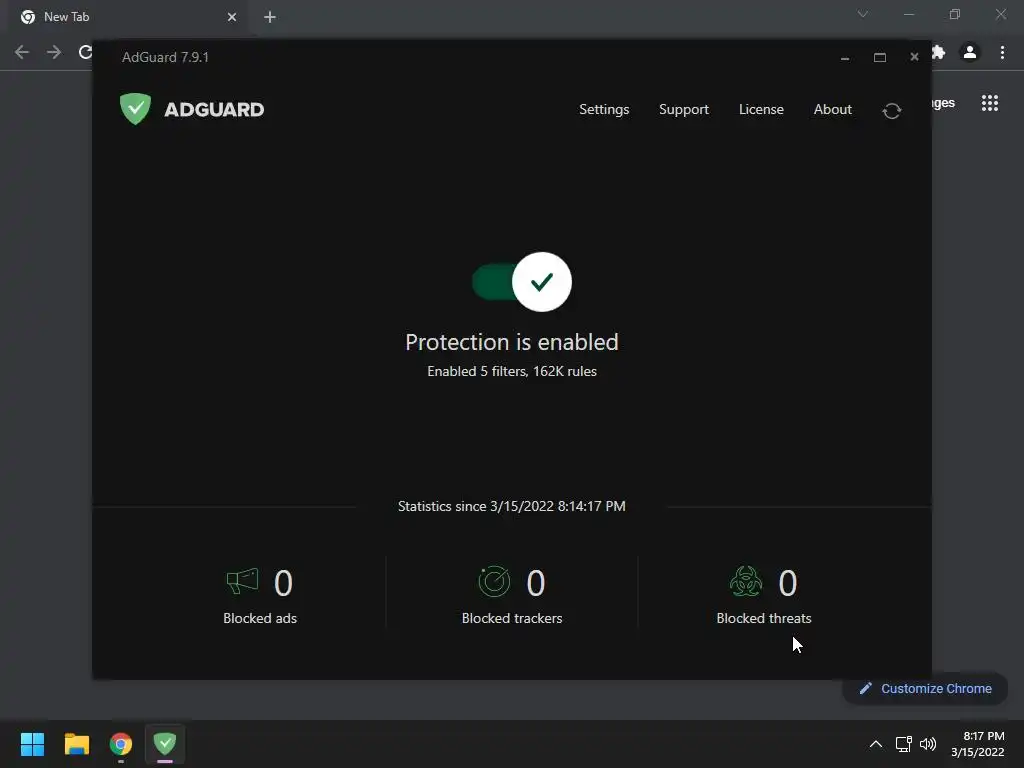
Task: Click the Blocked ads count value
Action: (283, 583)
